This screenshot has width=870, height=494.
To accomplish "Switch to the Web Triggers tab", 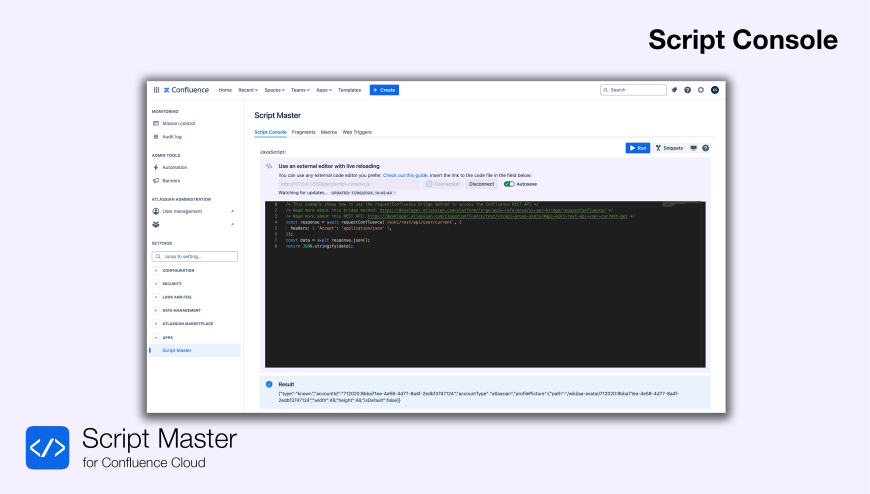I will 357,132.
